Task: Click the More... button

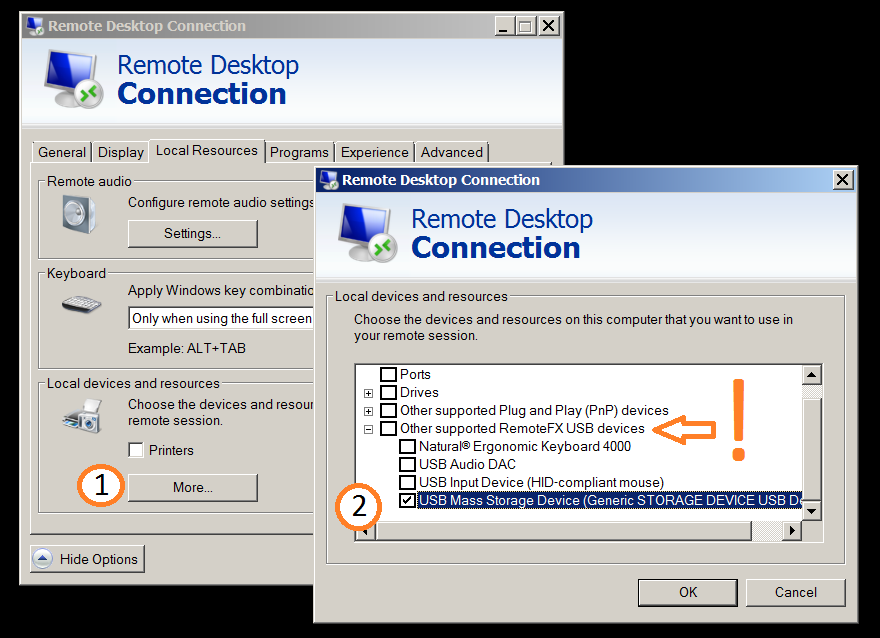Action: pyautogui.click(x=192, y=487)
